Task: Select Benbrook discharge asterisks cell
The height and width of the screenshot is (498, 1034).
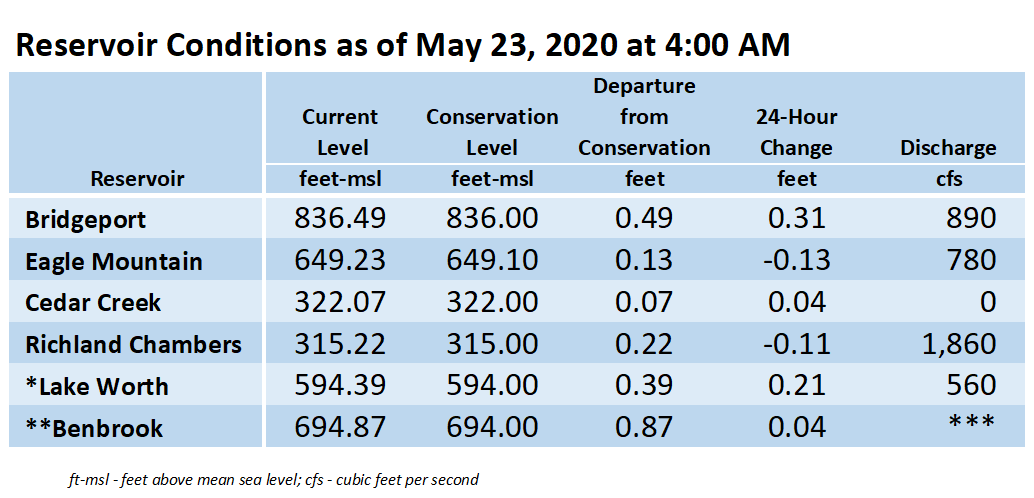Action: 971,422
